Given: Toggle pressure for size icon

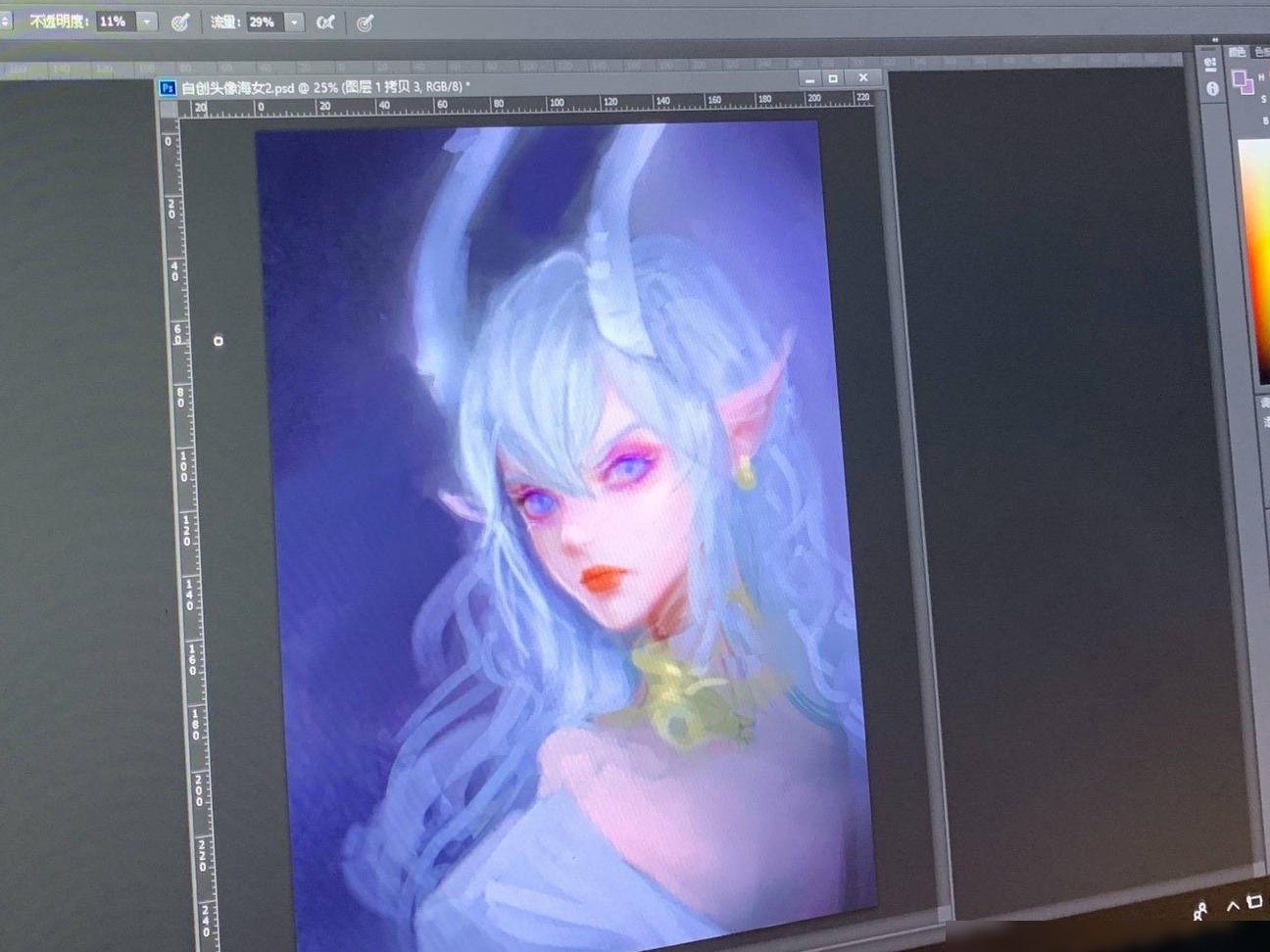Looking at the screenshot, I should coord(365,23).
